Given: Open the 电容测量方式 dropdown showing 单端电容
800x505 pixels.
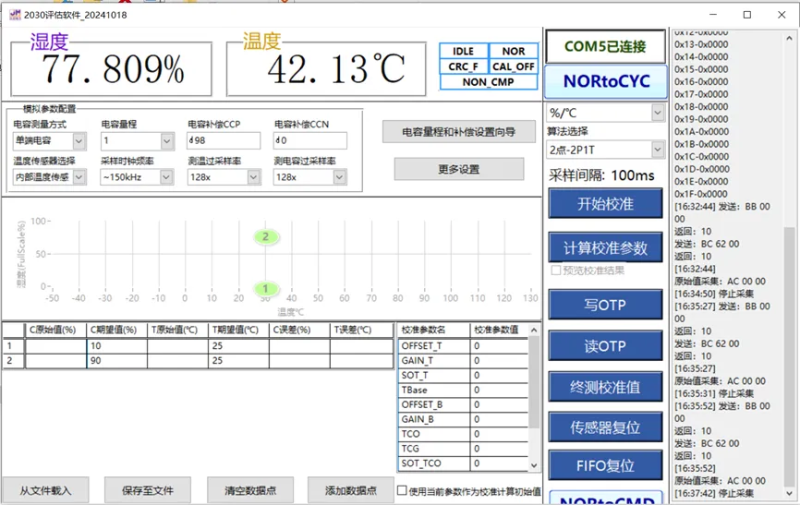Looking at the screenshot, I should 79,140.
